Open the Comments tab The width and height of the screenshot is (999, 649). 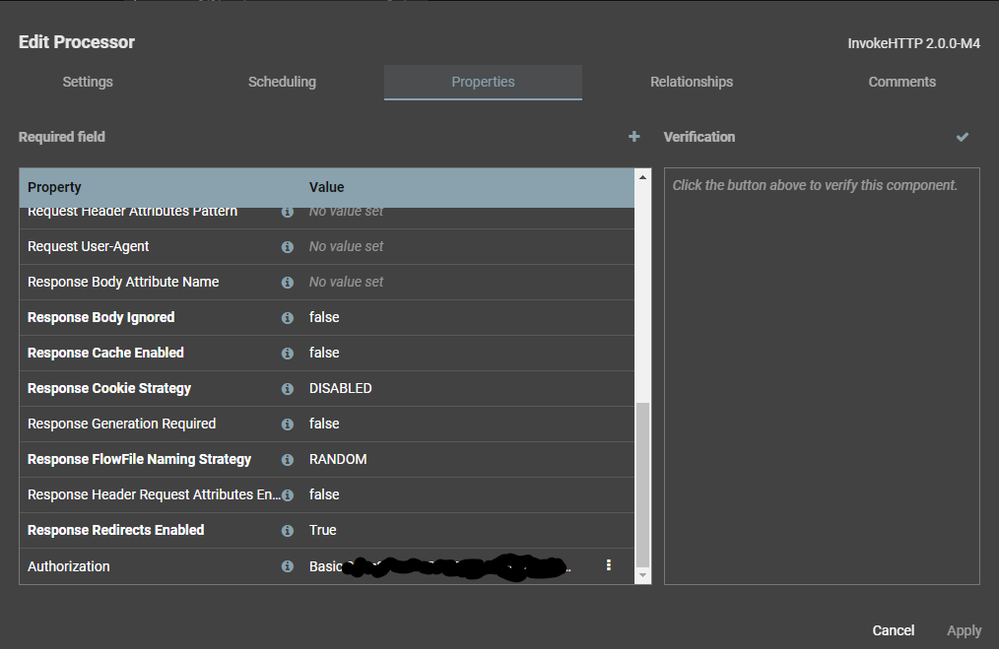pos(902,82)
